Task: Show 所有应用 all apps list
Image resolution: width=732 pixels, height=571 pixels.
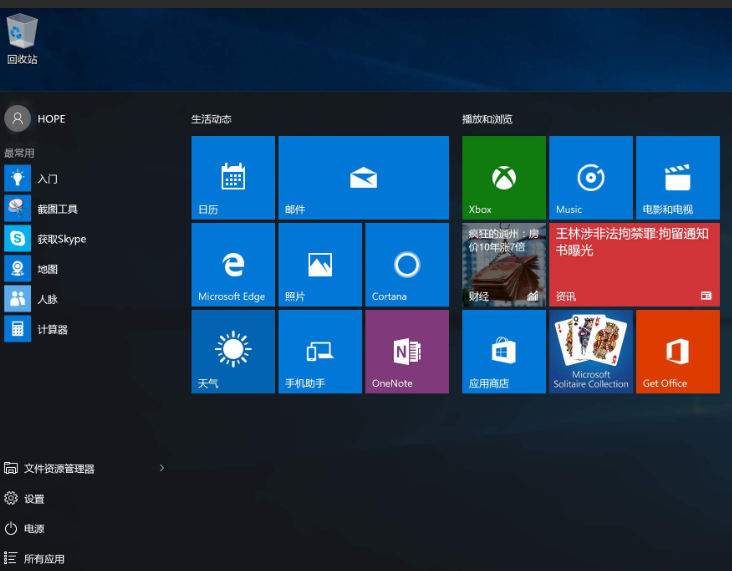Action: 44,558
